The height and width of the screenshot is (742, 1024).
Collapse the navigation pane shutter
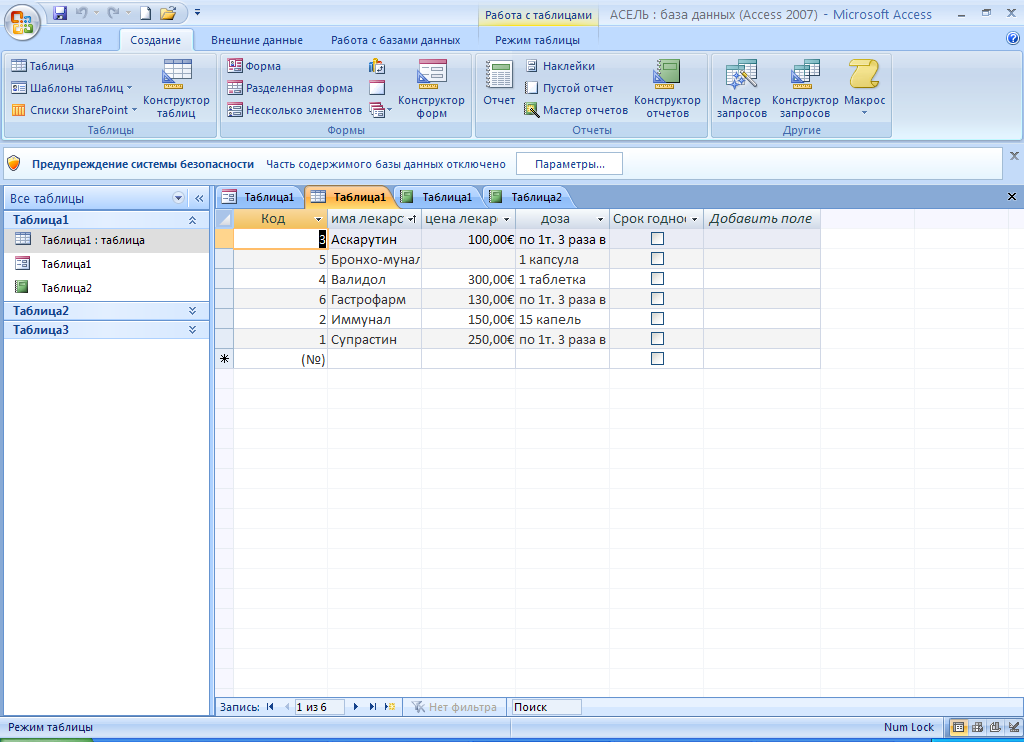point(199,198)
